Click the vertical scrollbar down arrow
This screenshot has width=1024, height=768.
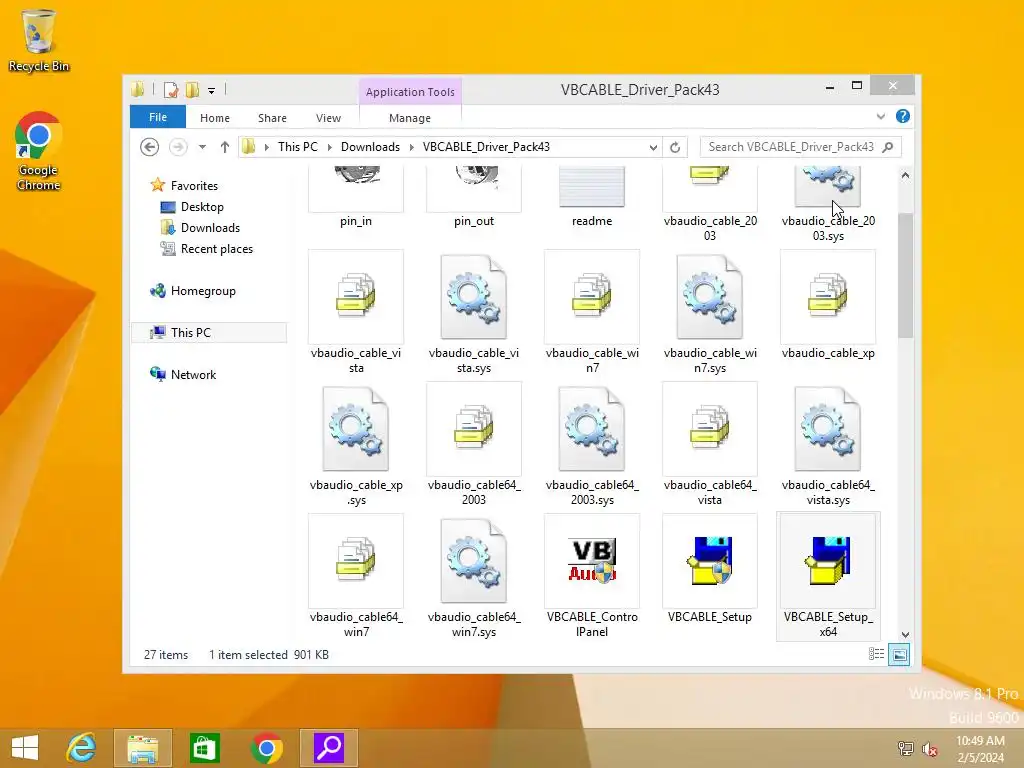(x=905, y=634)
